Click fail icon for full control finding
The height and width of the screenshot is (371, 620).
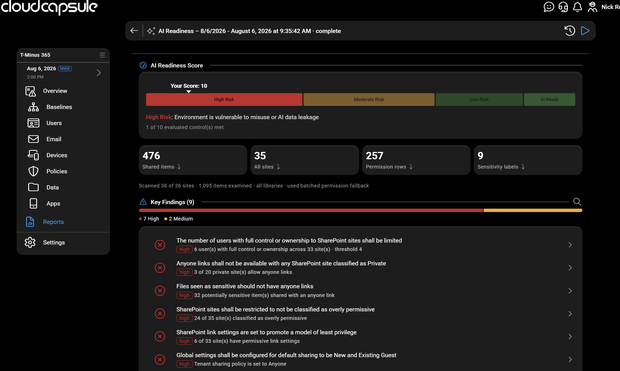[160, 245]
